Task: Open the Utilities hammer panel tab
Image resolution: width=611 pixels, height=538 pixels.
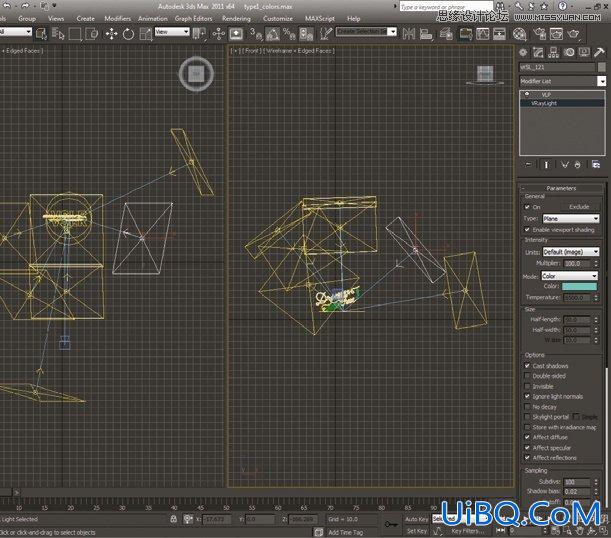Action: tap(599, 52)
